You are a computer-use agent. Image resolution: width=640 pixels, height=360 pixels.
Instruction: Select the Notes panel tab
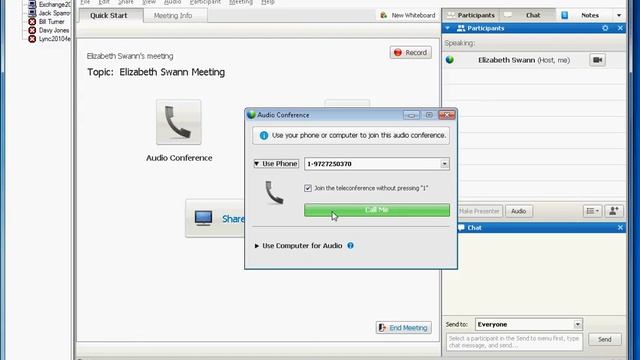coord(584,15)
